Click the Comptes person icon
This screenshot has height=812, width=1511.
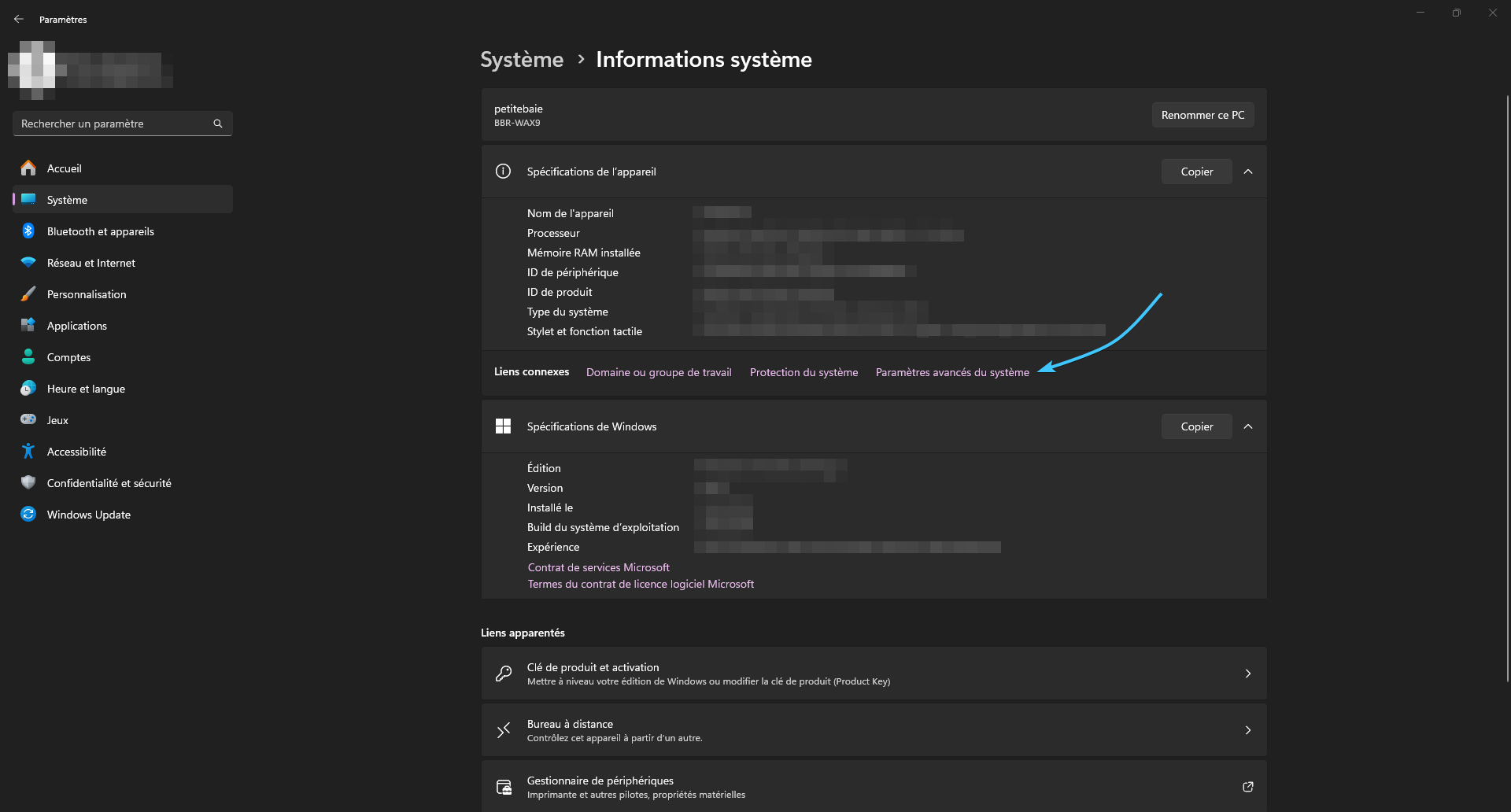pos(28,357)
